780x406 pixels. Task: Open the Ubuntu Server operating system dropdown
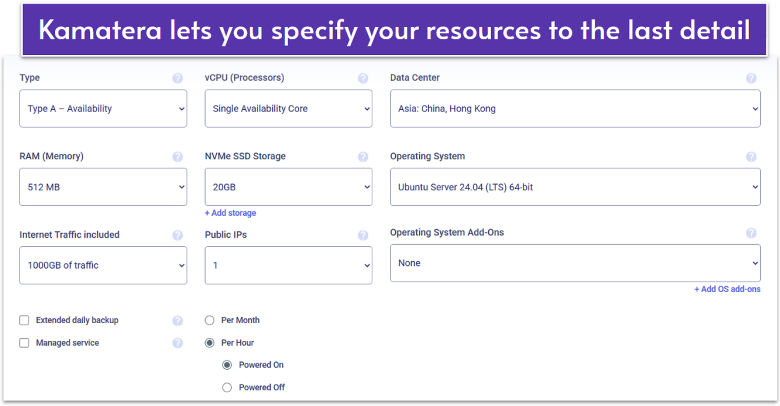pos(574,187)
